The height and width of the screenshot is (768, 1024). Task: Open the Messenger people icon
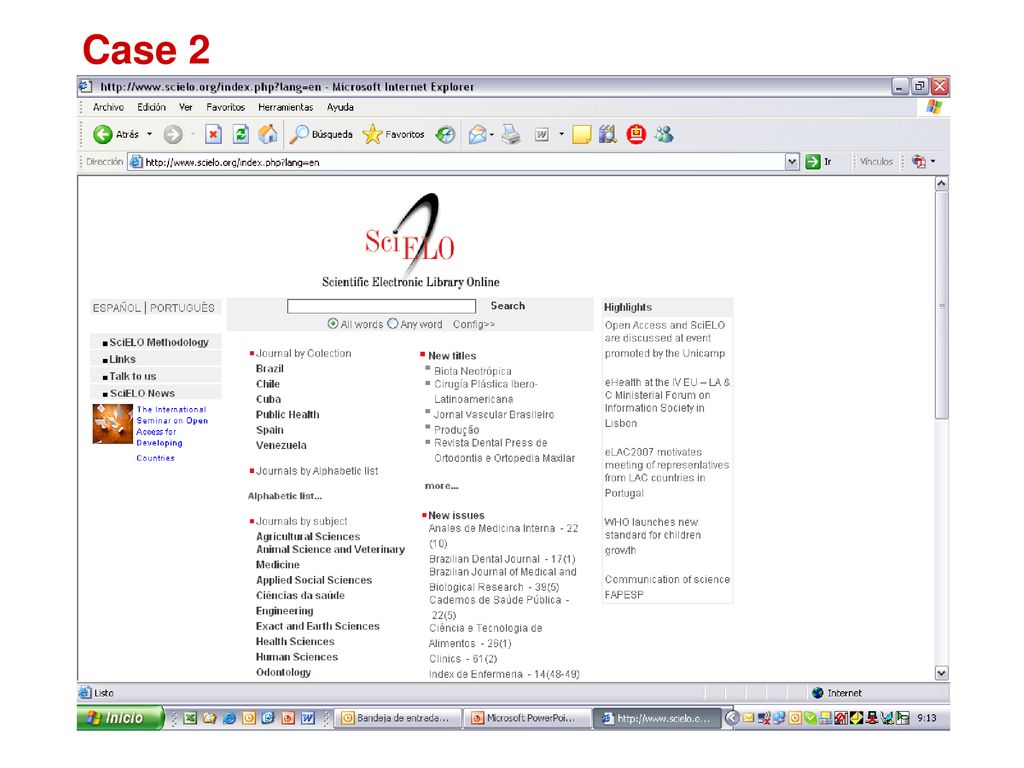click(x=664, y=135)
